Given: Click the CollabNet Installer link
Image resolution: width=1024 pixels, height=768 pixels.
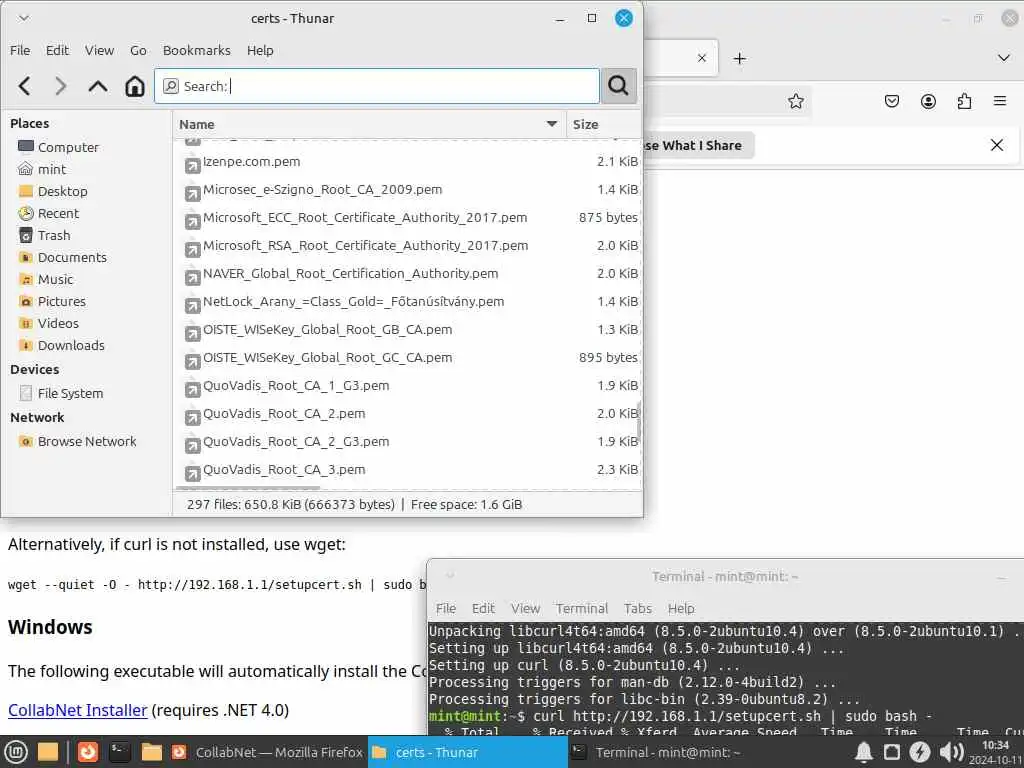Looking at the screenshot, I should coord(78,710).
